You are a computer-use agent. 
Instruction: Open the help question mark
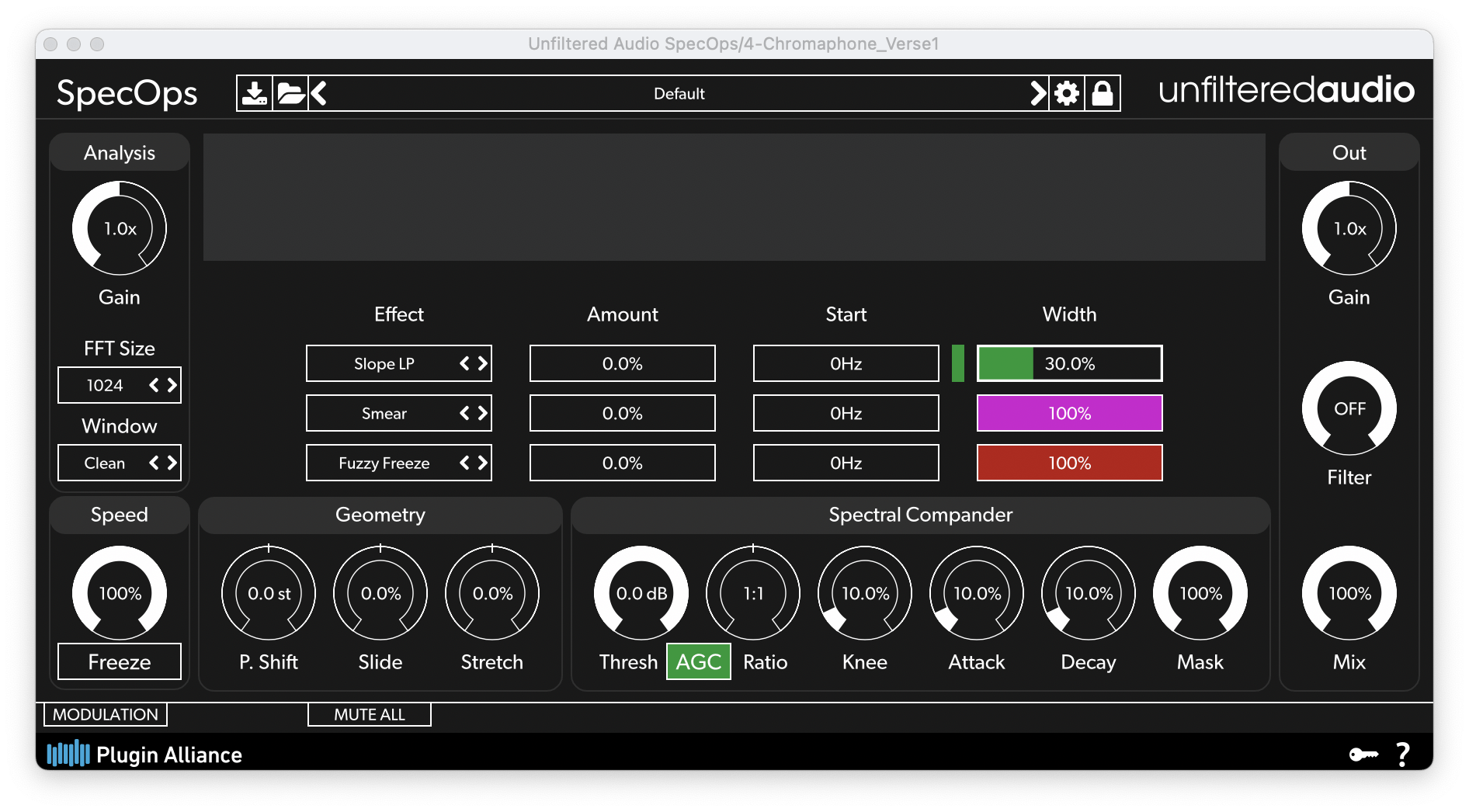[1403, 754]
